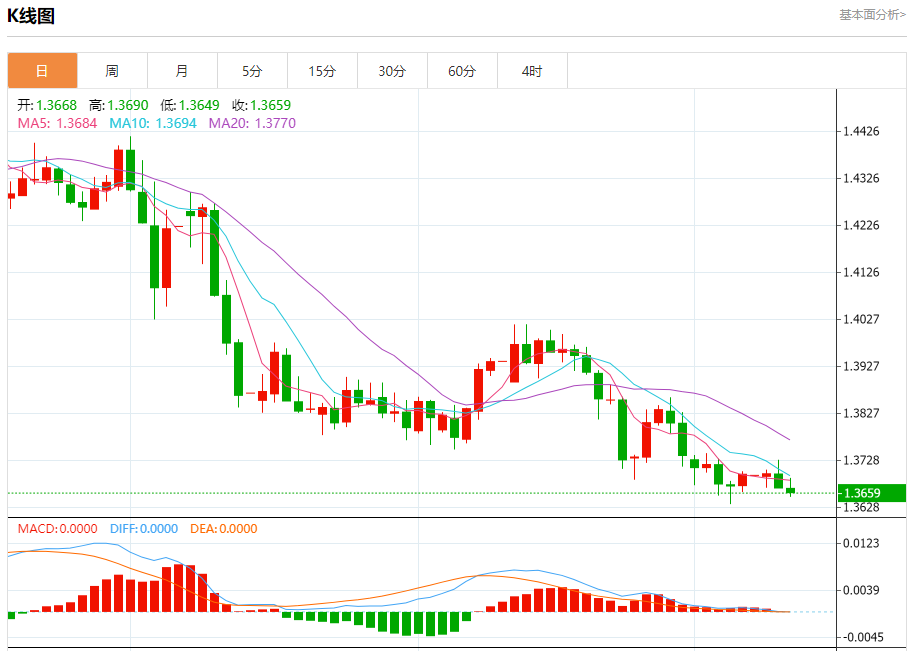
Task: Click the MA10: 1.3694 label
Action: click(x=153, y=123)
